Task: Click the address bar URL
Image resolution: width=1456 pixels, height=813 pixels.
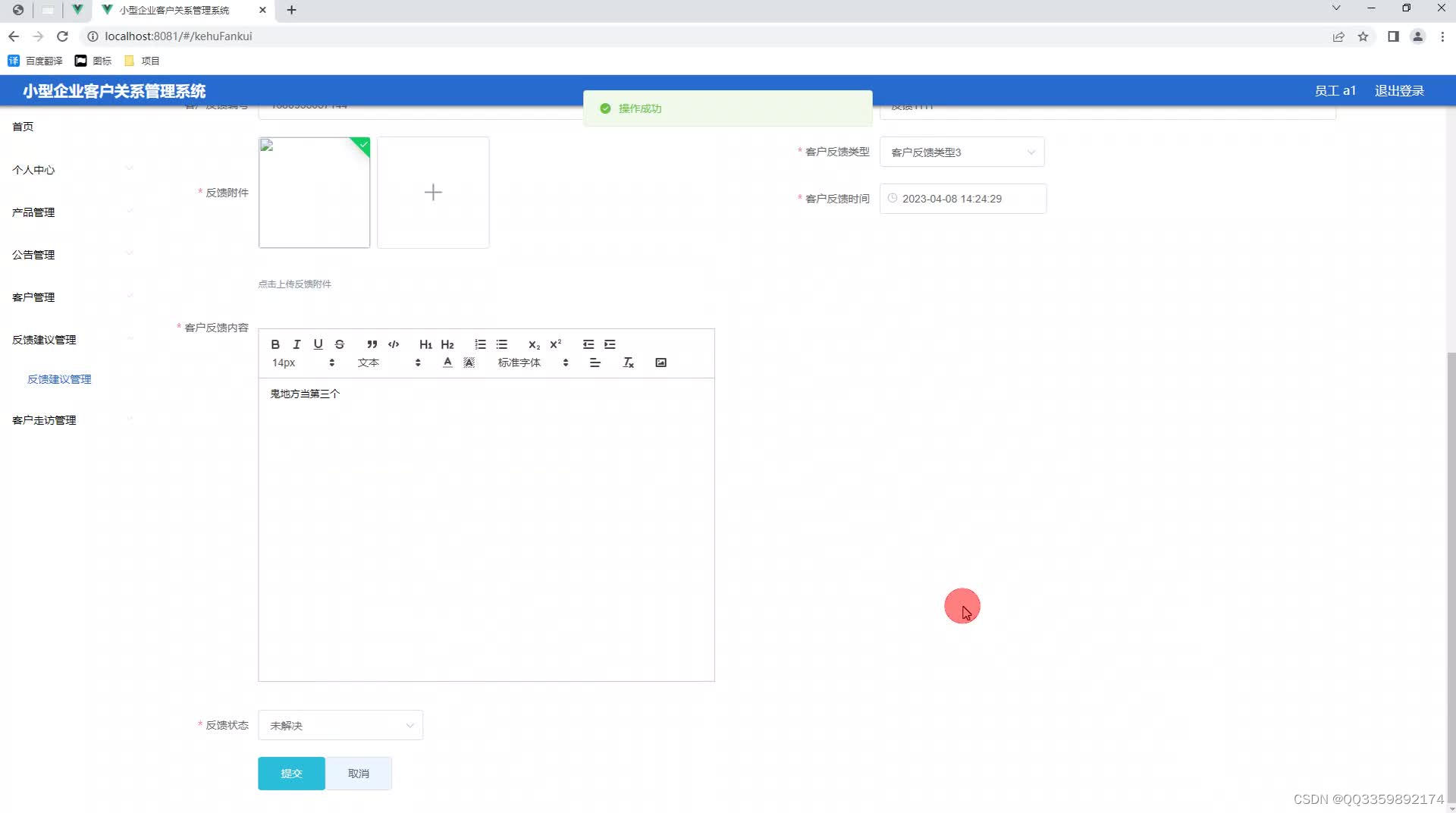Action: point(178,36)
